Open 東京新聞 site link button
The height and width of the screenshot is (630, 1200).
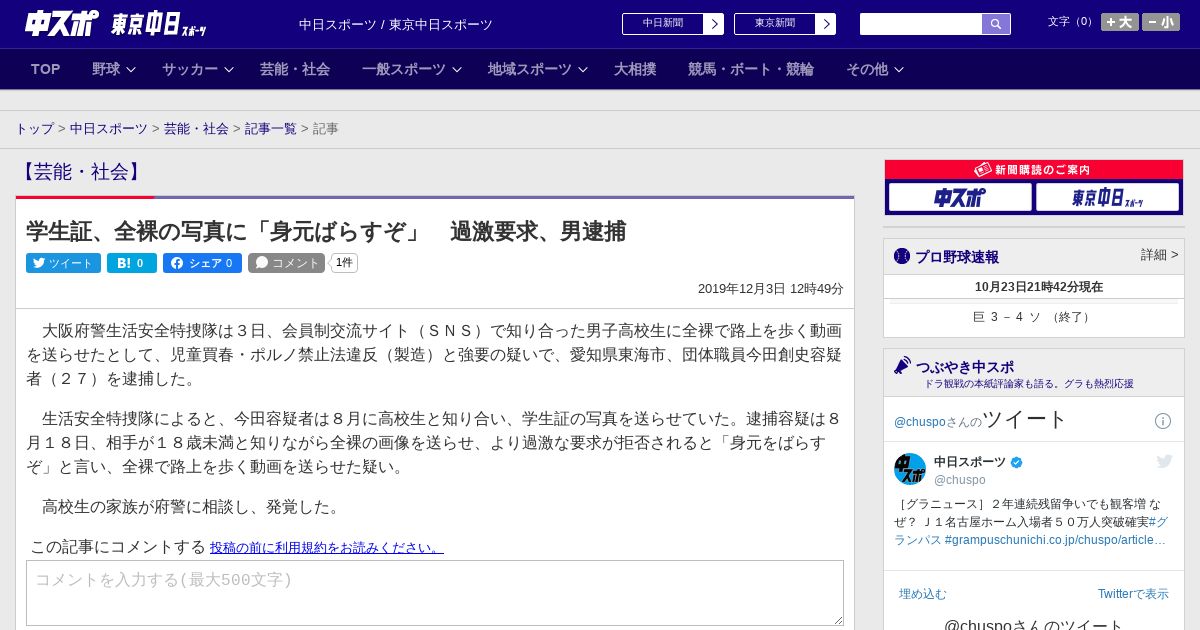[775, 24]
